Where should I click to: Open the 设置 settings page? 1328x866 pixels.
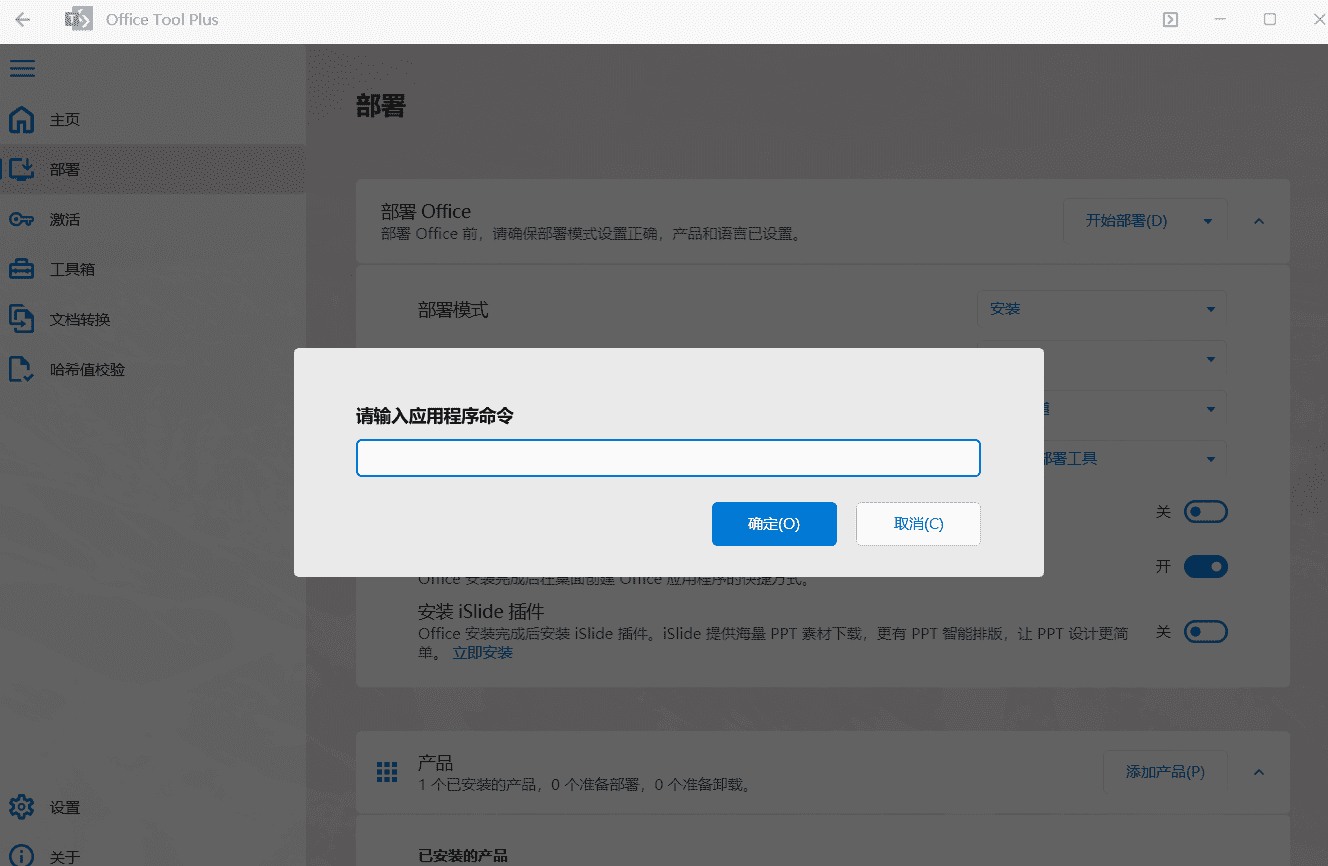pyautogui.click(x=64, y=807)
